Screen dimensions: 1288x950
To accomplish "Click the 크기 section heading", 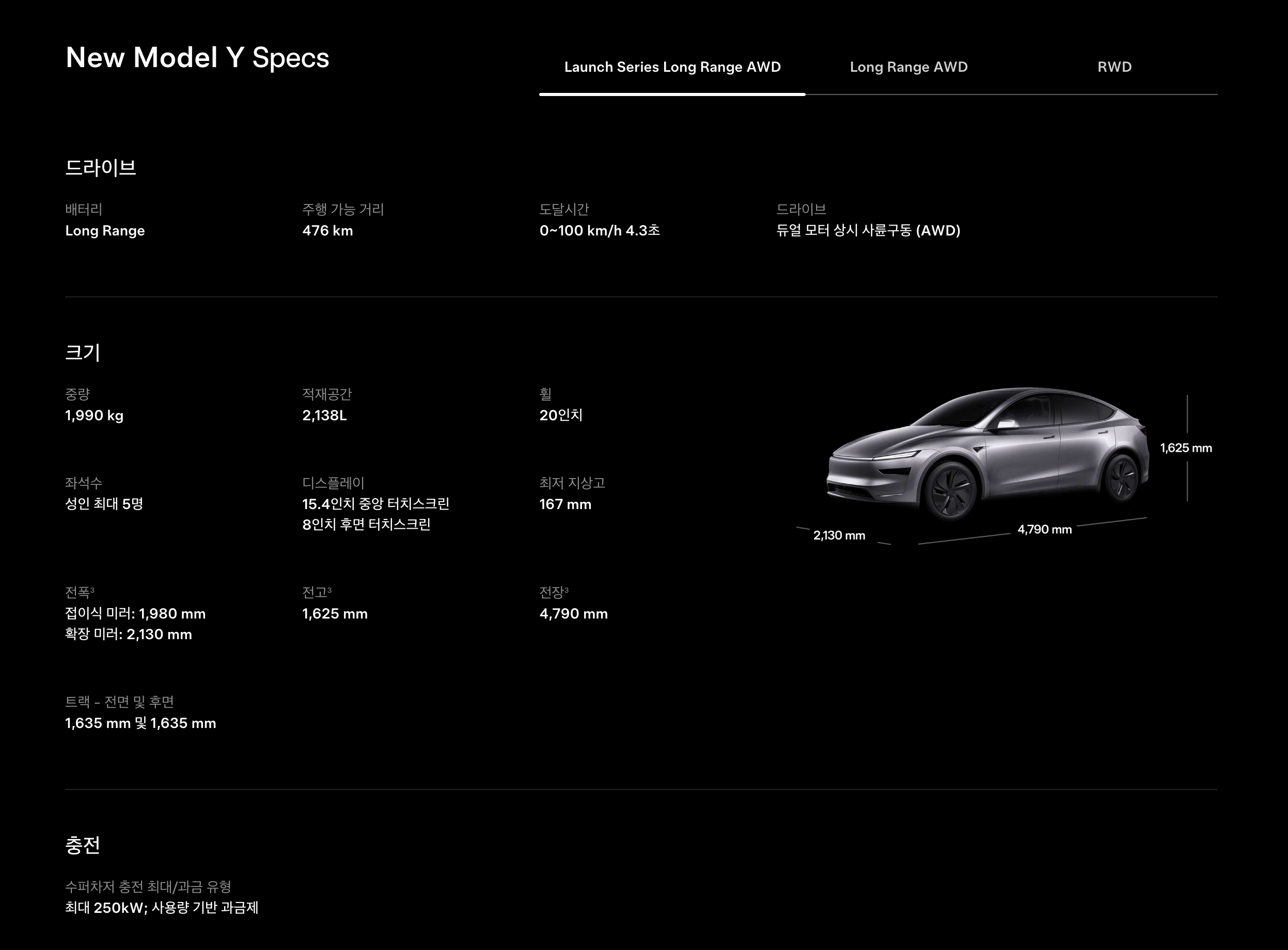I will (83, 352).
